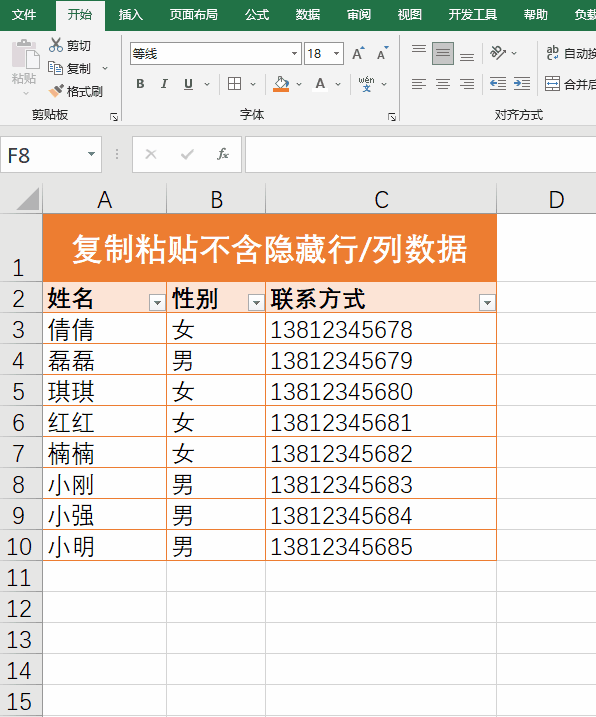Apply cell borders icon
Viewport: 596px width, 717px height.
(234, 84)
